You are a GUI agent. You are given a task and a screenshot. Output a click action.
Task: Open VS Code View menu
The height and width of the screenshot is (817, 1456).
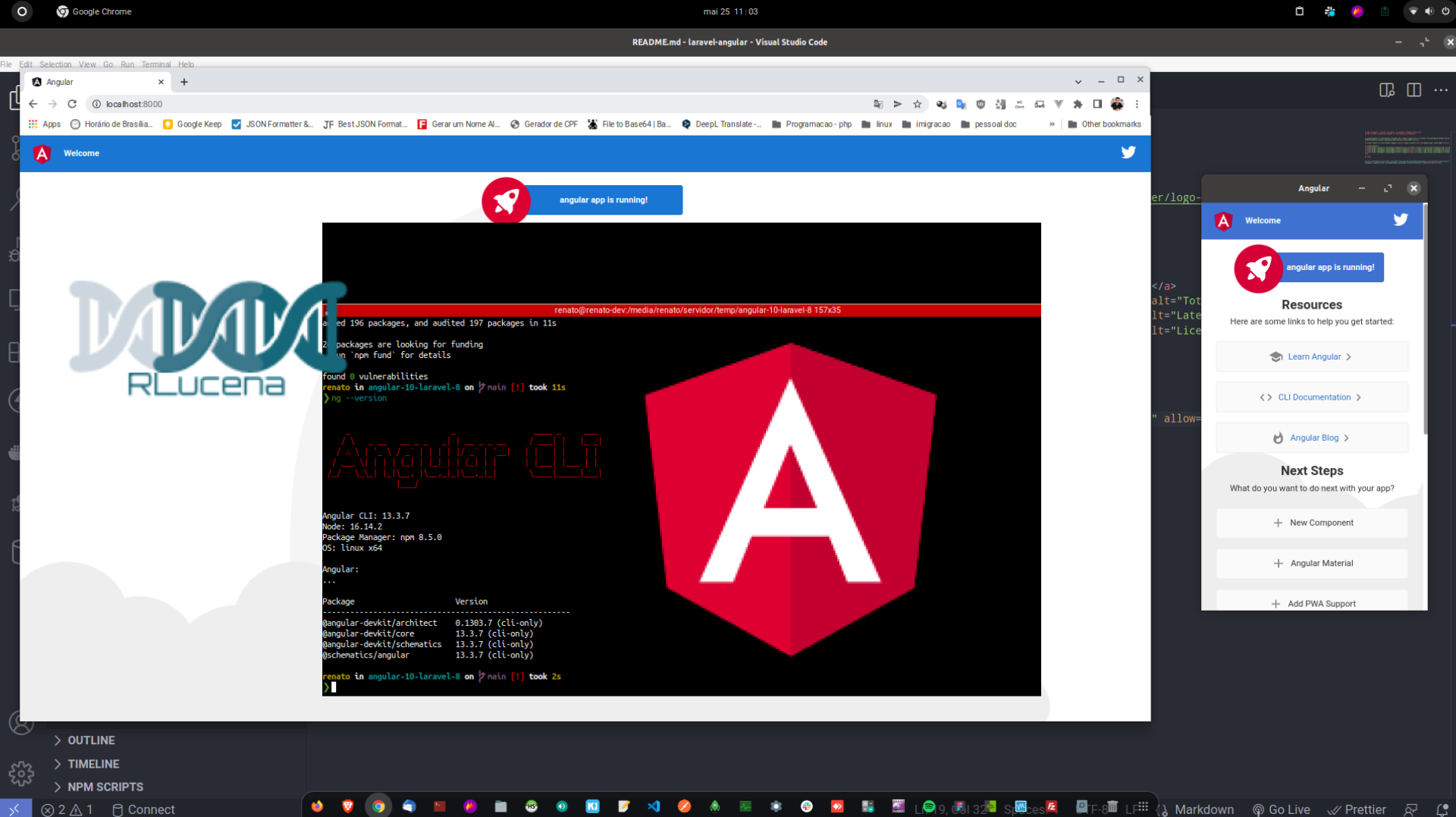(87, 64)
